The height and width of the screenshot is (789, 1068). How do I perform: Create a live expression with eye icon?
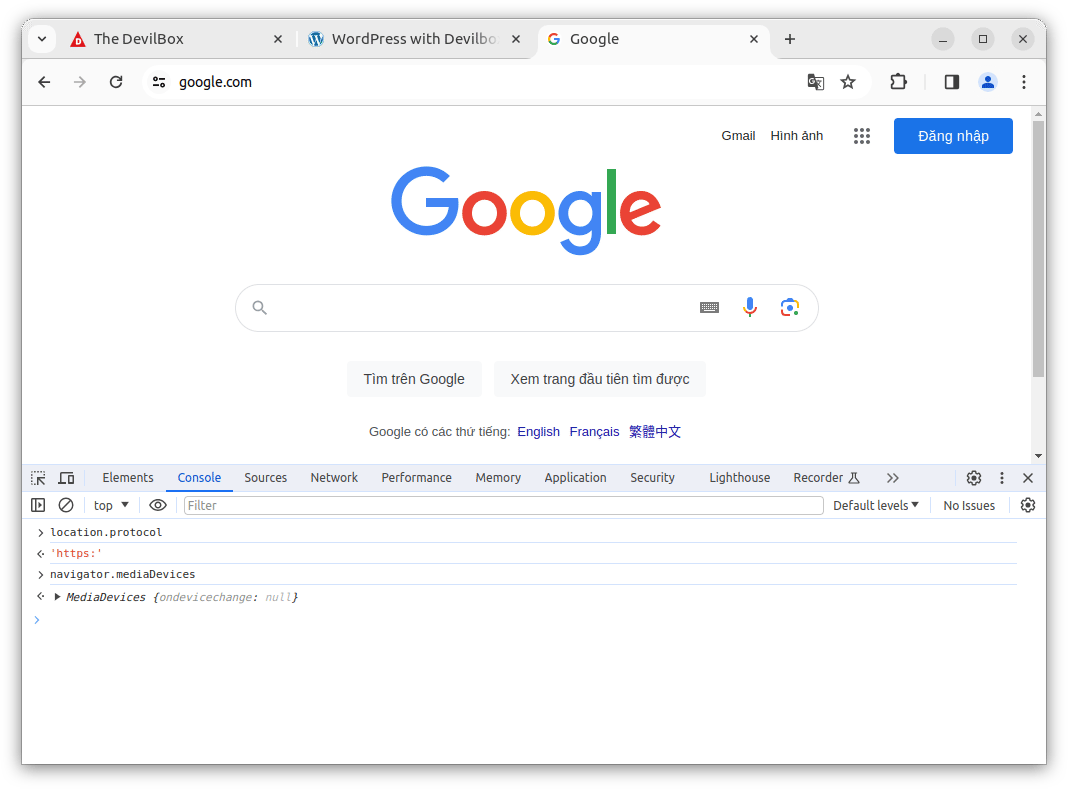pos(157,506)
